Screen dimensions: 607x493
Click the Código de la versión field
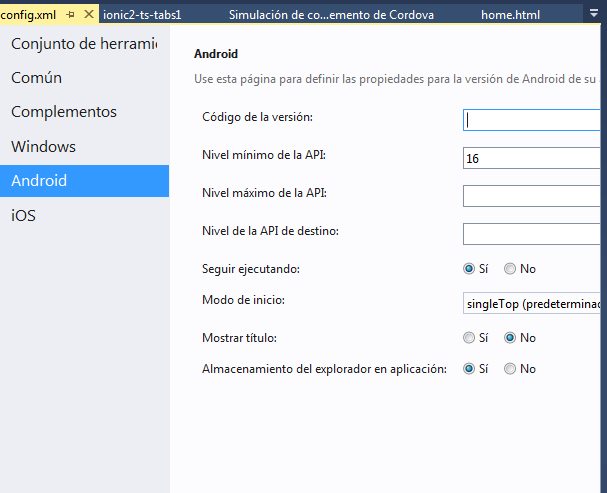(x=533, y=120)
